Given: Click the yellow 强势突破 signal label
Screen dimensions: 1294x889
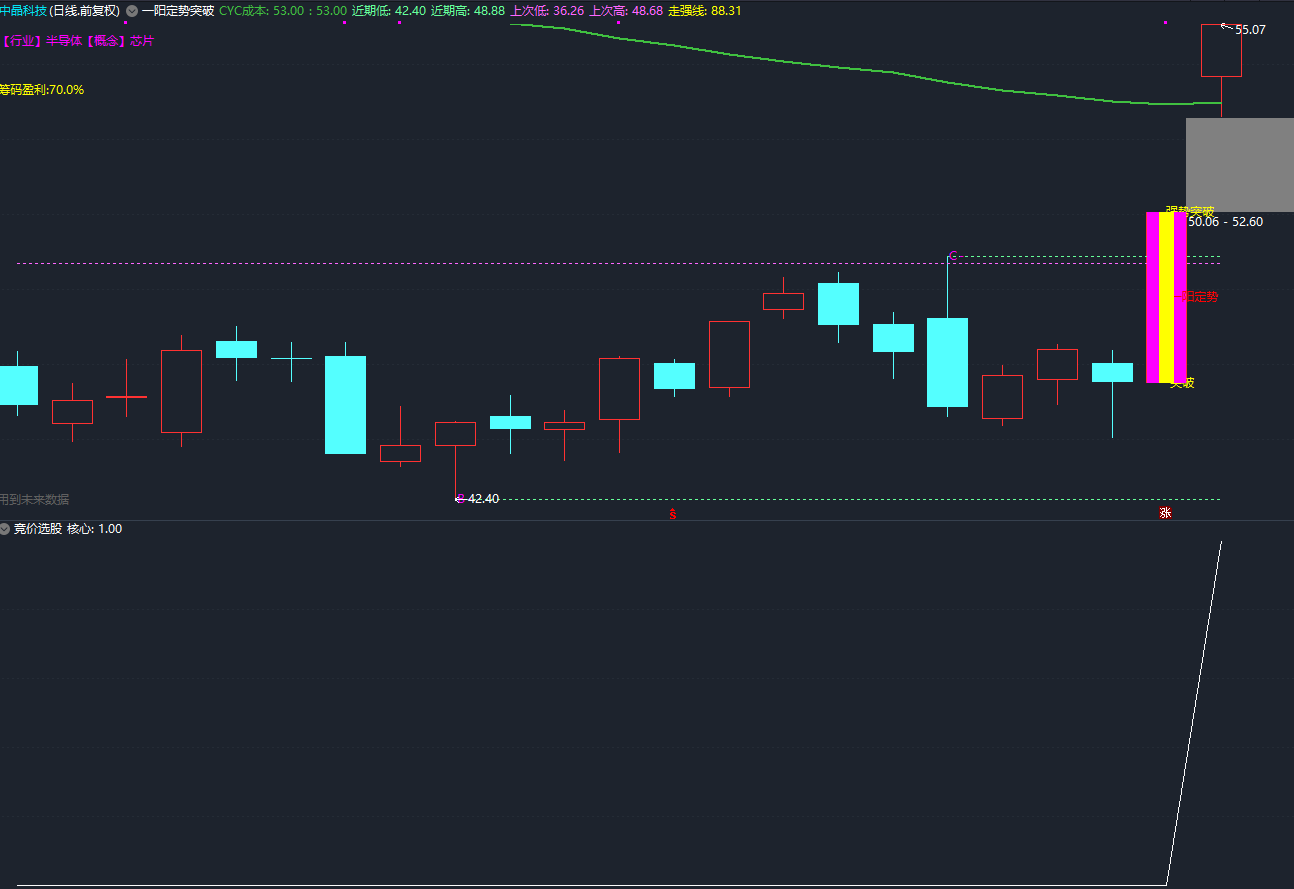Looking at the screenshot, I should tap(1190, 212).
